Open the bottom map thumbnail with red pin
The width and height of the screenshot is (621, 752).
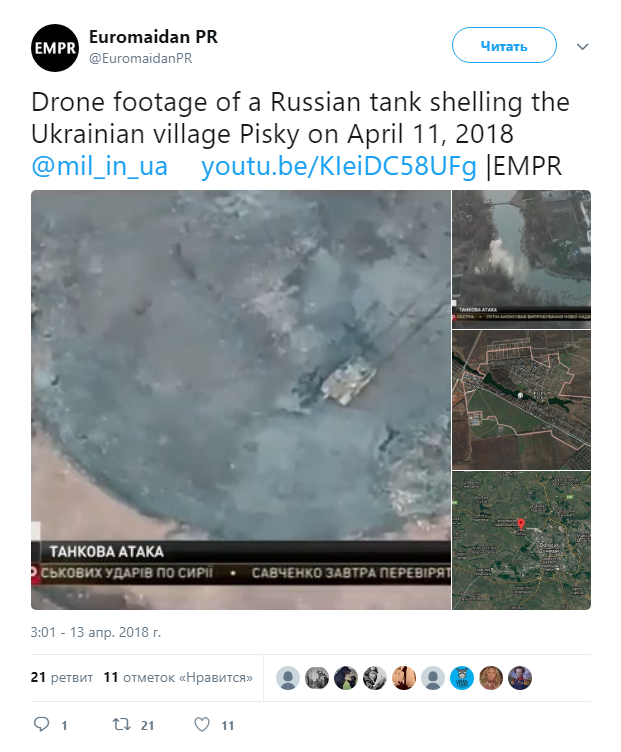click(521, 540)
